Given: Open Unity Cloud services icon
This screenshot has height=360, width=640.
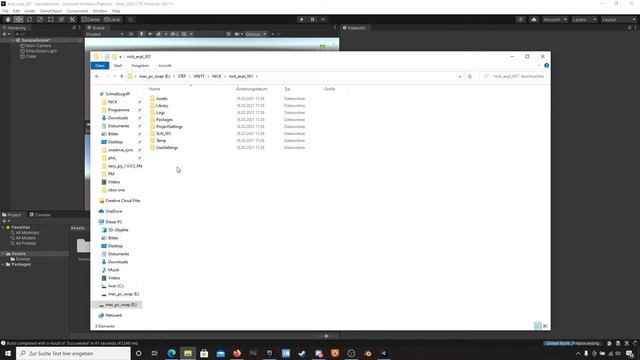Looking at the screenshot, I should coord(534,20).
